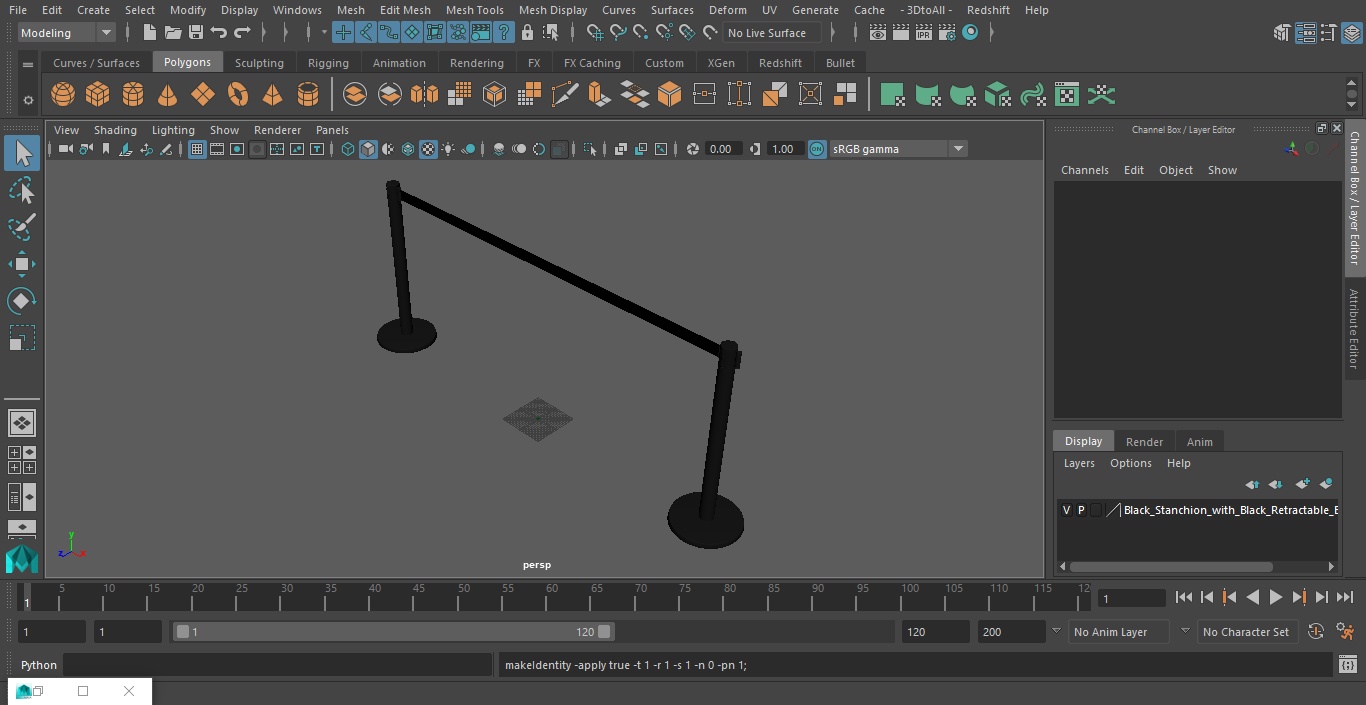
Task: Click the Maya home logo icon
Action: (x=22, y=558)
